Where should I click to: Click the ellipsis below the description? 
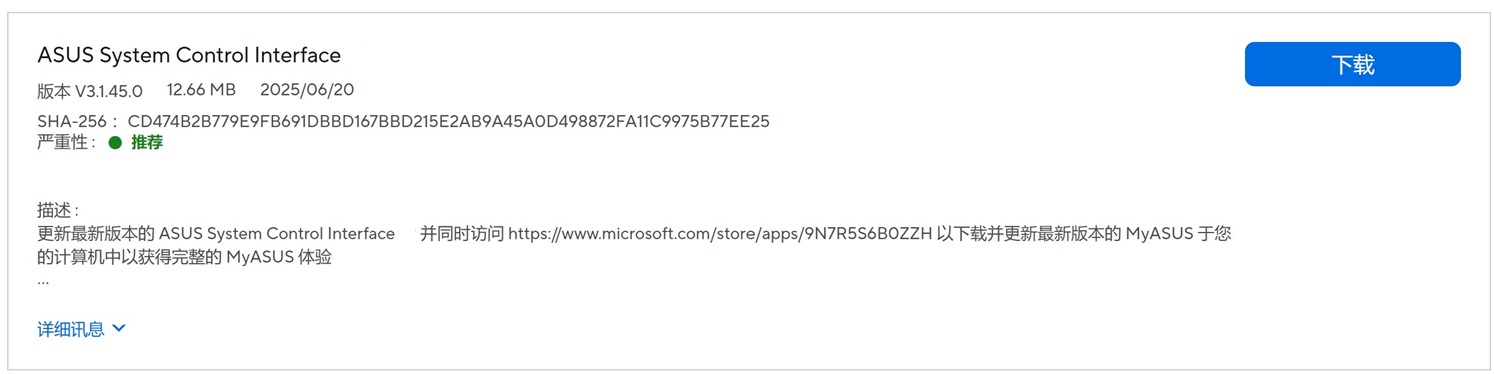[43, 283]
